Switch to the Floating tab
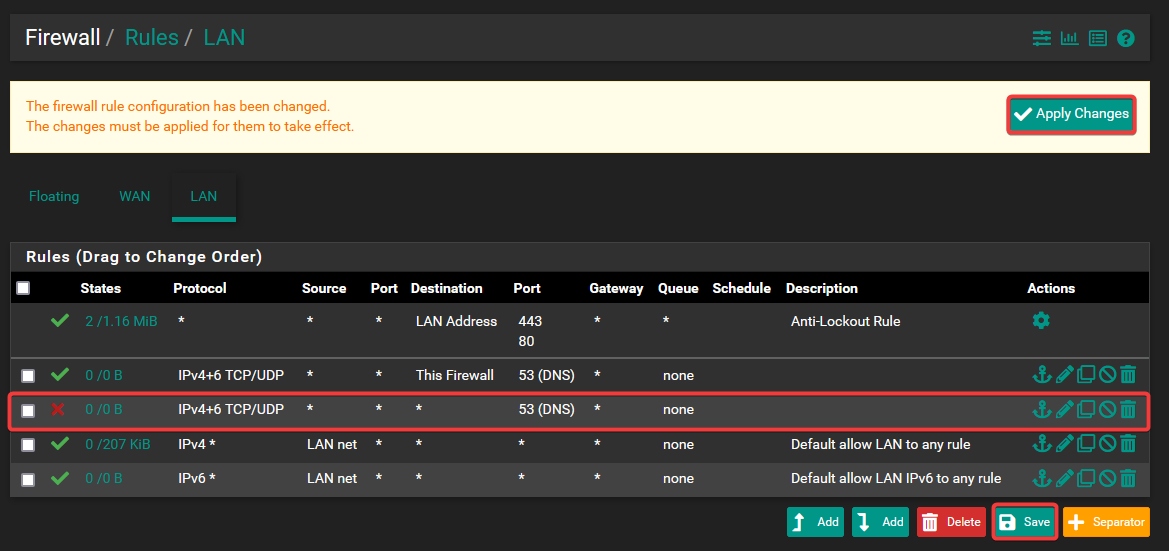 click(54, 196)
